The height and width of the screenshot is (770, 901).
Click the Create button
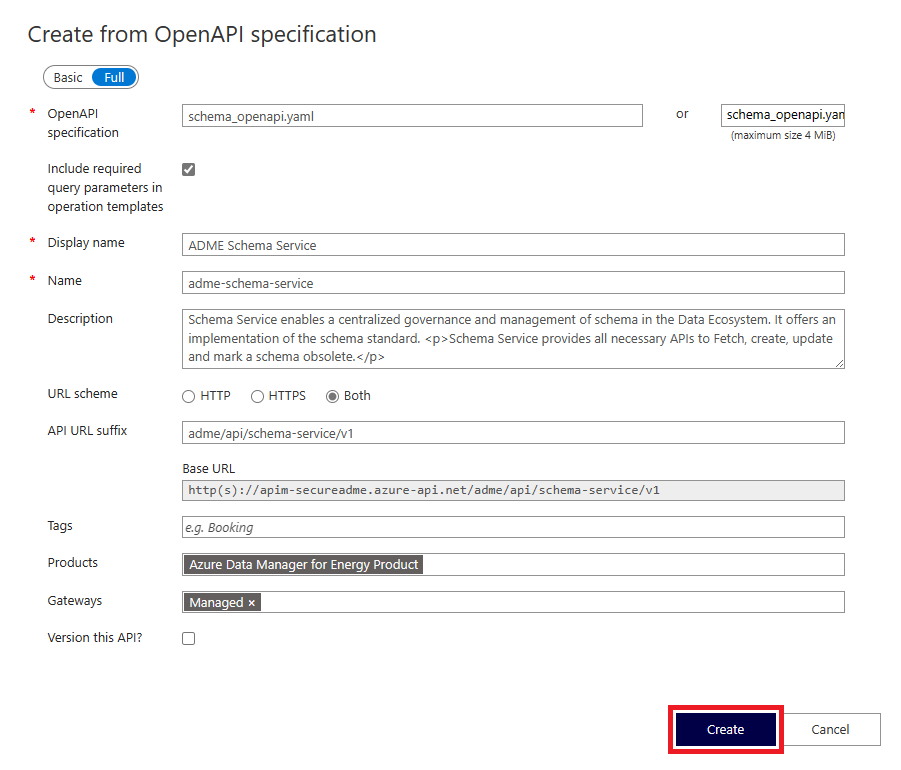725,729
